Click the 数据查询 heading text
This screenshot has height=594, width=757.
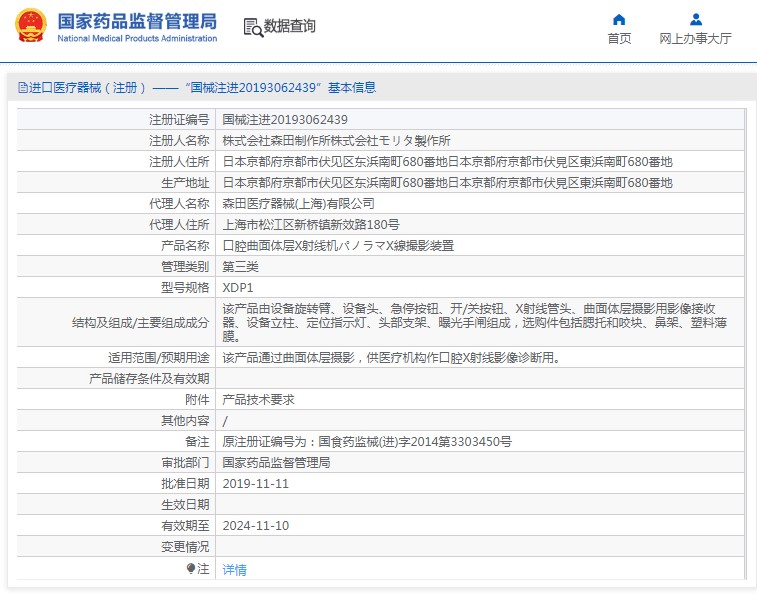pyautogui.click(x=289, y=26)
